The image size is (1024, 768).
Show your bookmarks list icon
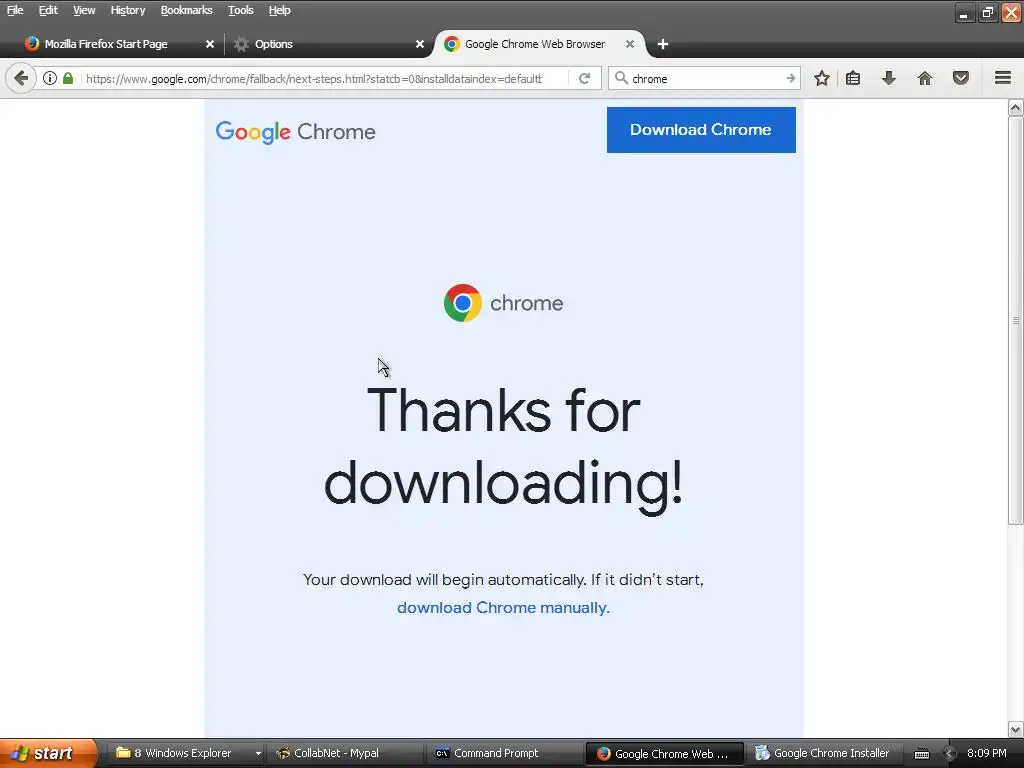coord(853,78)
